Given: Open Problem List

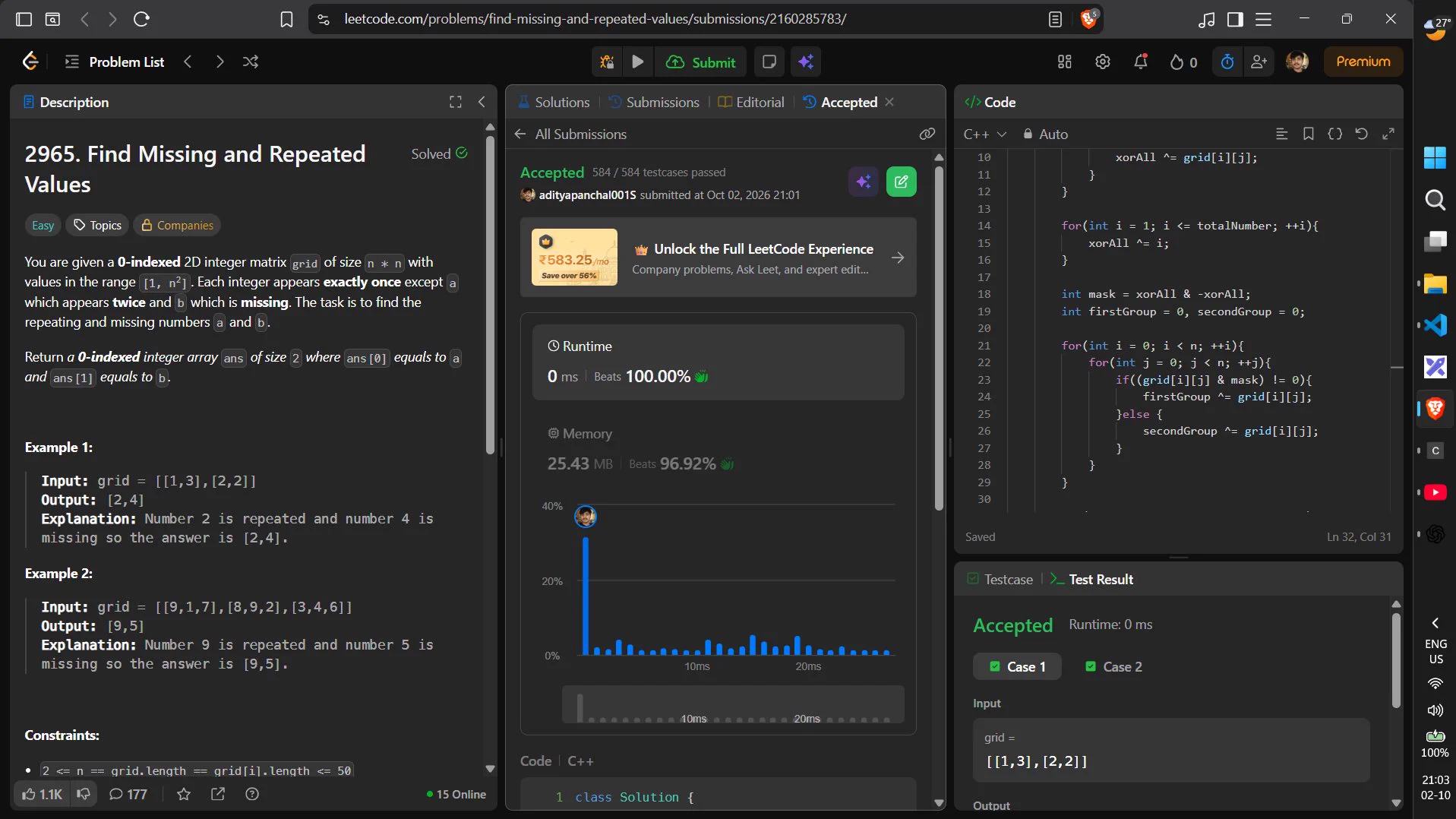Looking at the screenshot, I should pos(115,62).
